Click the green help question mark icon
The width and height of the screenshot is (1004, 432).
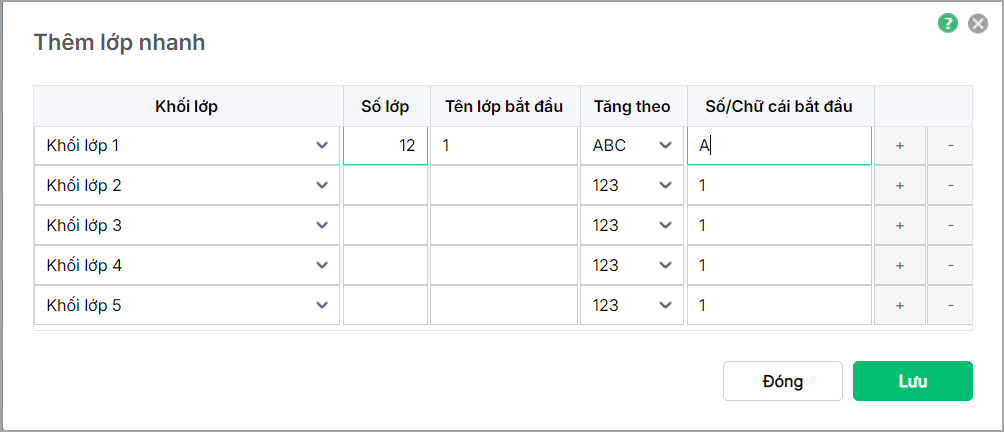coord(948,23)
